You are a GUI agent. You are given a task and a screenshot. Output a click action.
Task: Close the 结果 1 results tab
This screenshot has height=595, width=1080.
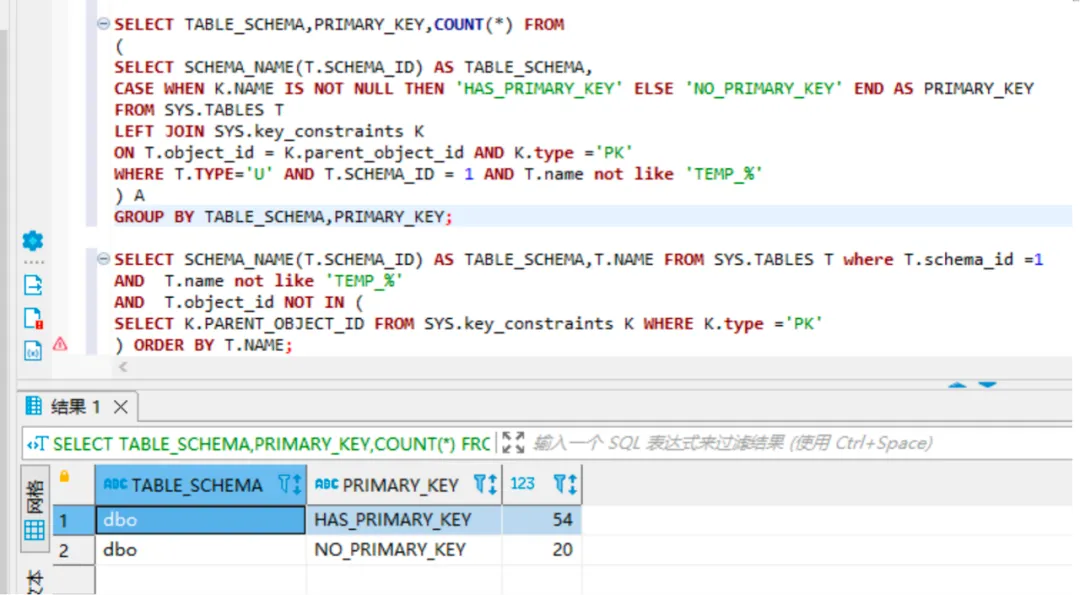click(120, 407)
